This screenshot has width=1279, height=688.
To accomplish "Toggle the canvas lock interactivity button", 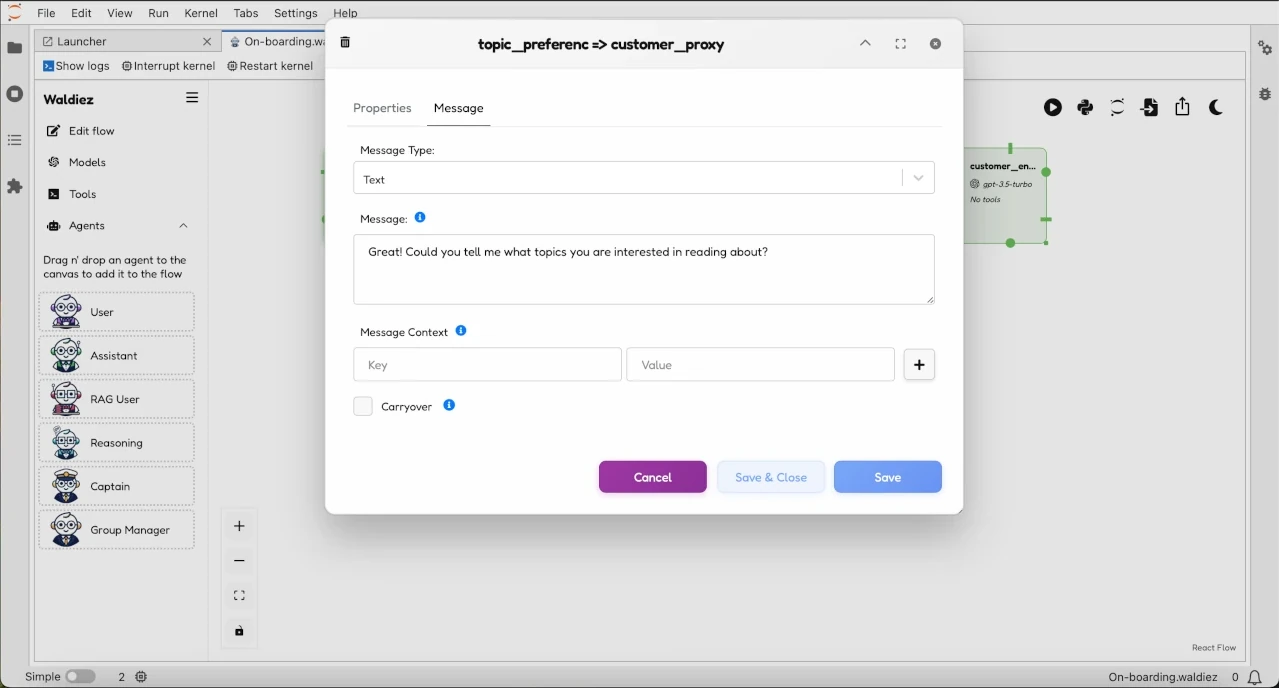I will (239, 631).
